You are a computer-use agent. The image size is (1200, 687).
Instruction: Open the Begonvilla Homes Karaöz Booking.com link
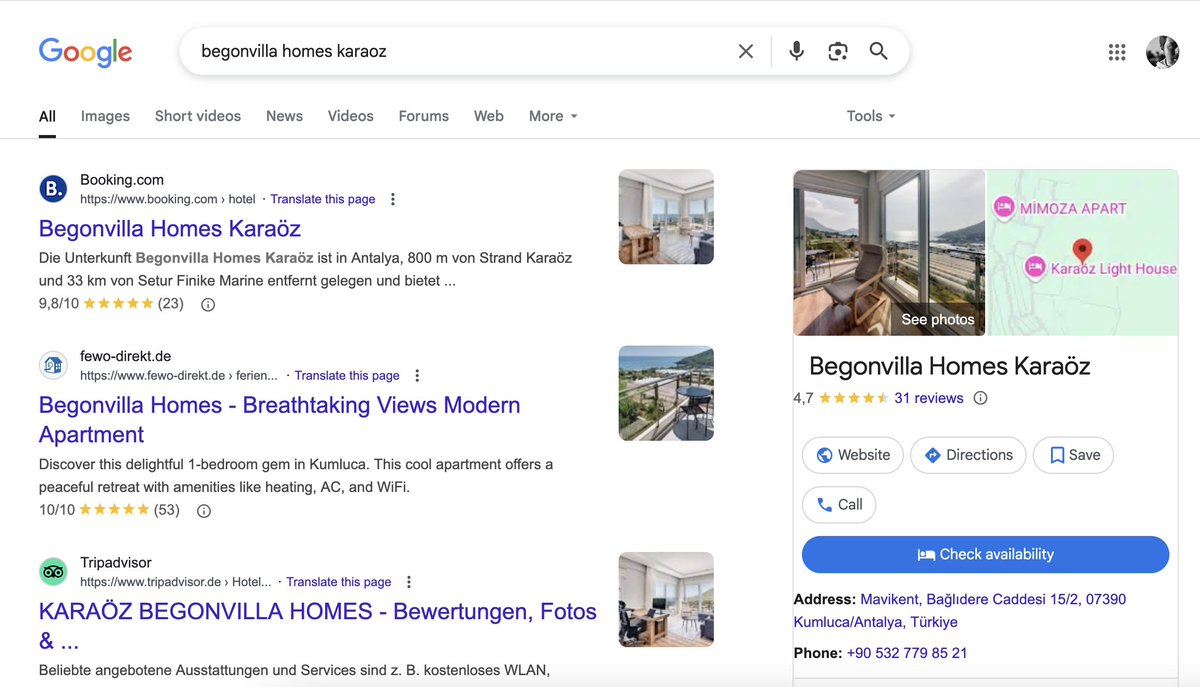(x=170, y=228)
